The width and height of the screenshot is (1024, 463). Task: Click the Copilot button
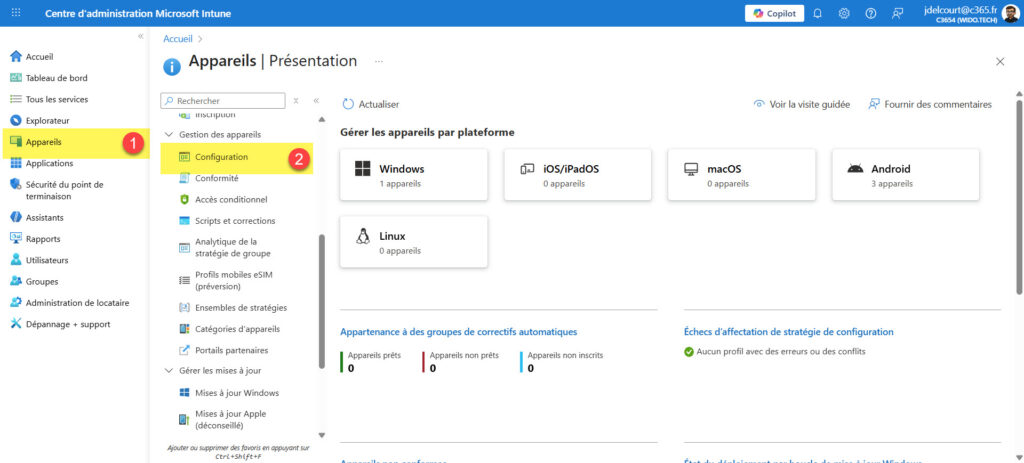click(x=774, y=13)
